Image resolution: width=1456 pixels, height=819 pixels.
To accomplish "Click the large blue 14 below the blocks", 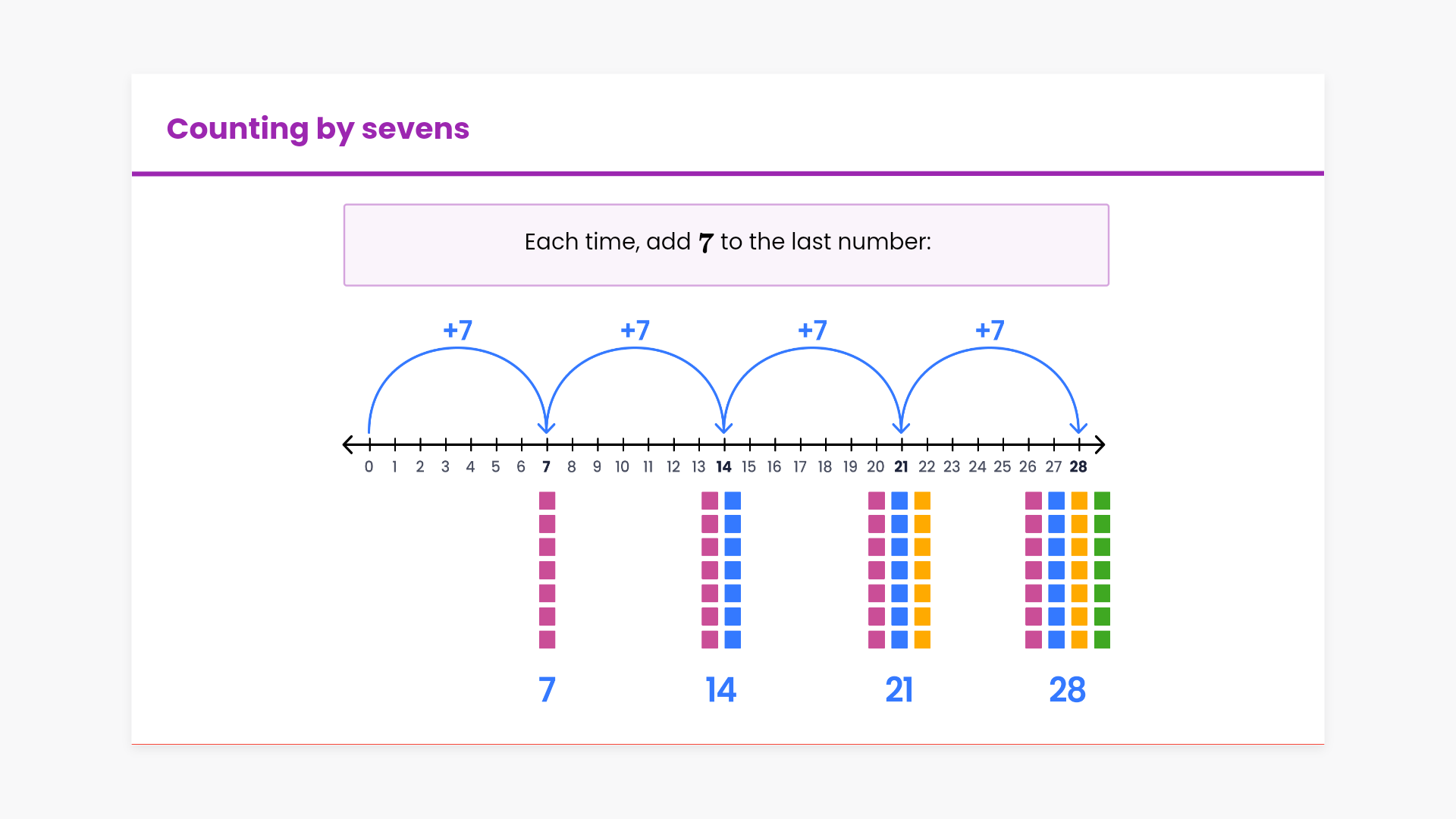I will [x=720, y=690].
